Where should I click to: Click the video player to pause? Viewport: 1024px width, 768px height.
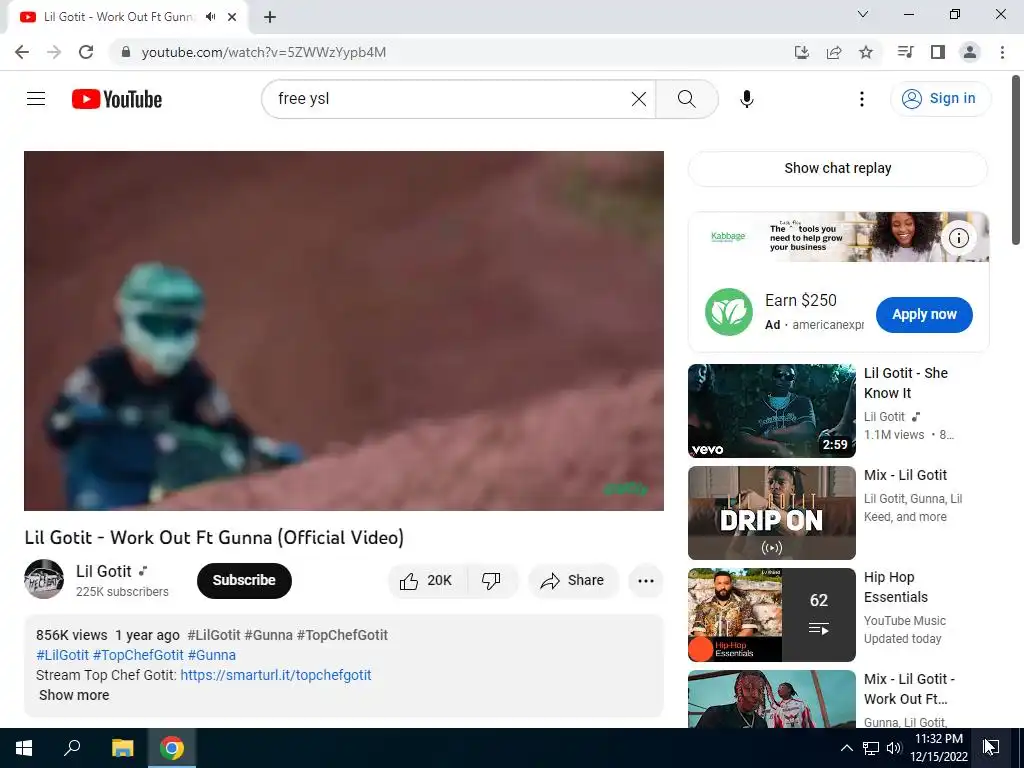point(344,331)
